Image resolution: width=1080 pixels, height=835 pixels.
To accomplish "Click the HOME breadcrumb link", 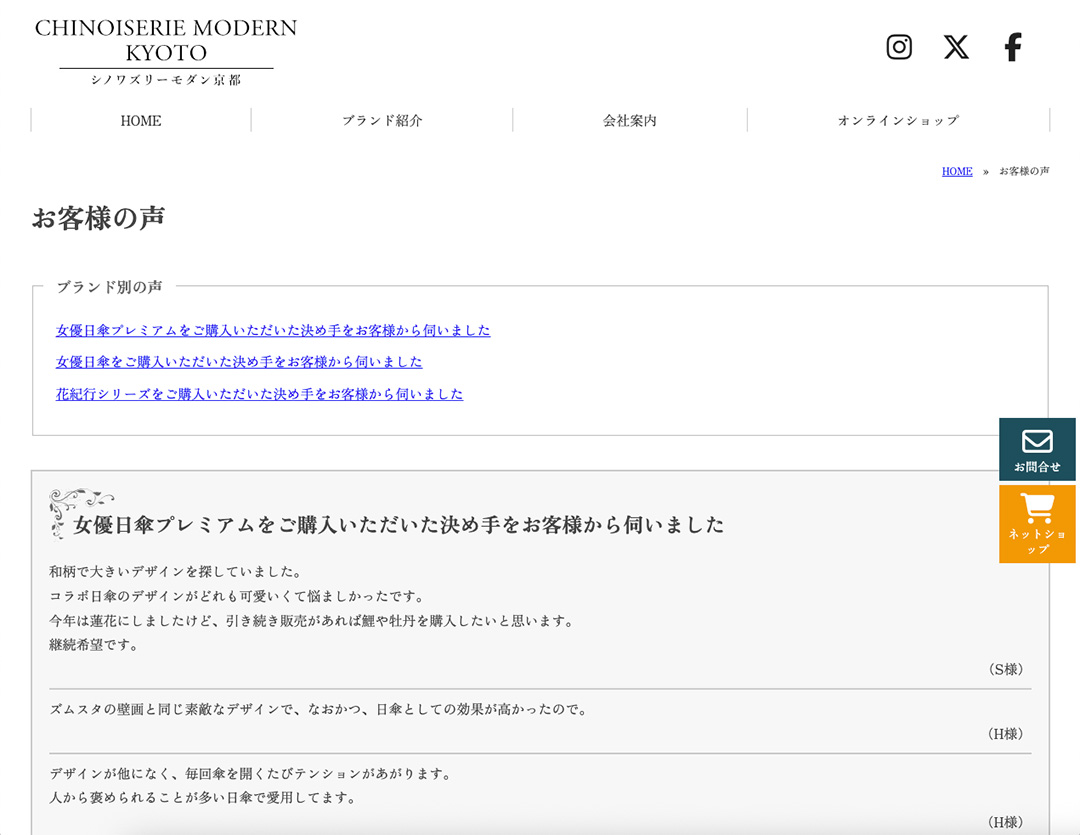I will tap(957, 172).
